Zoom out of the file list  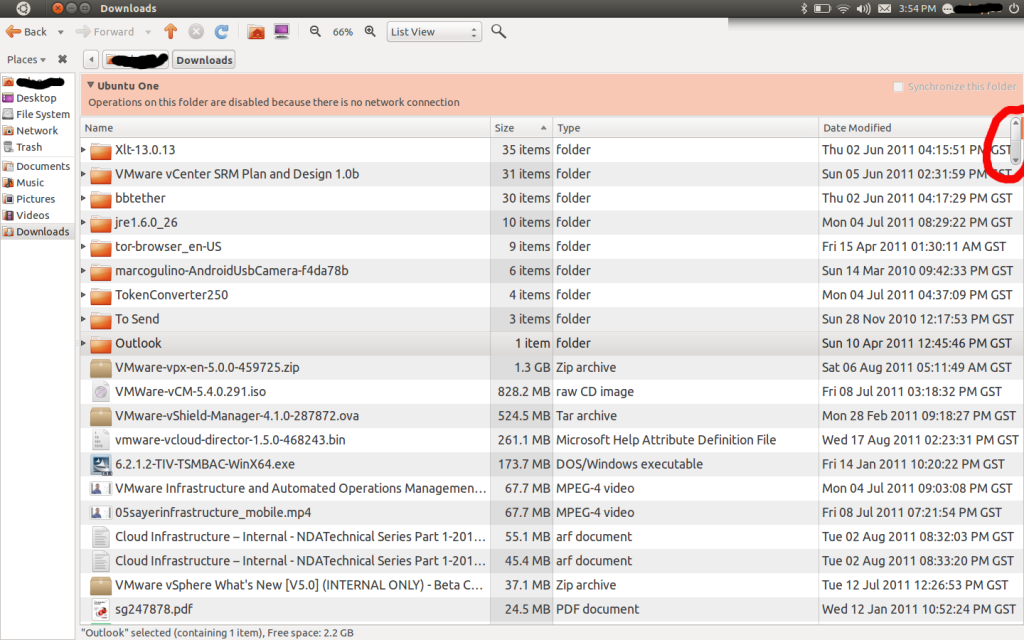[x=315, y=31]
